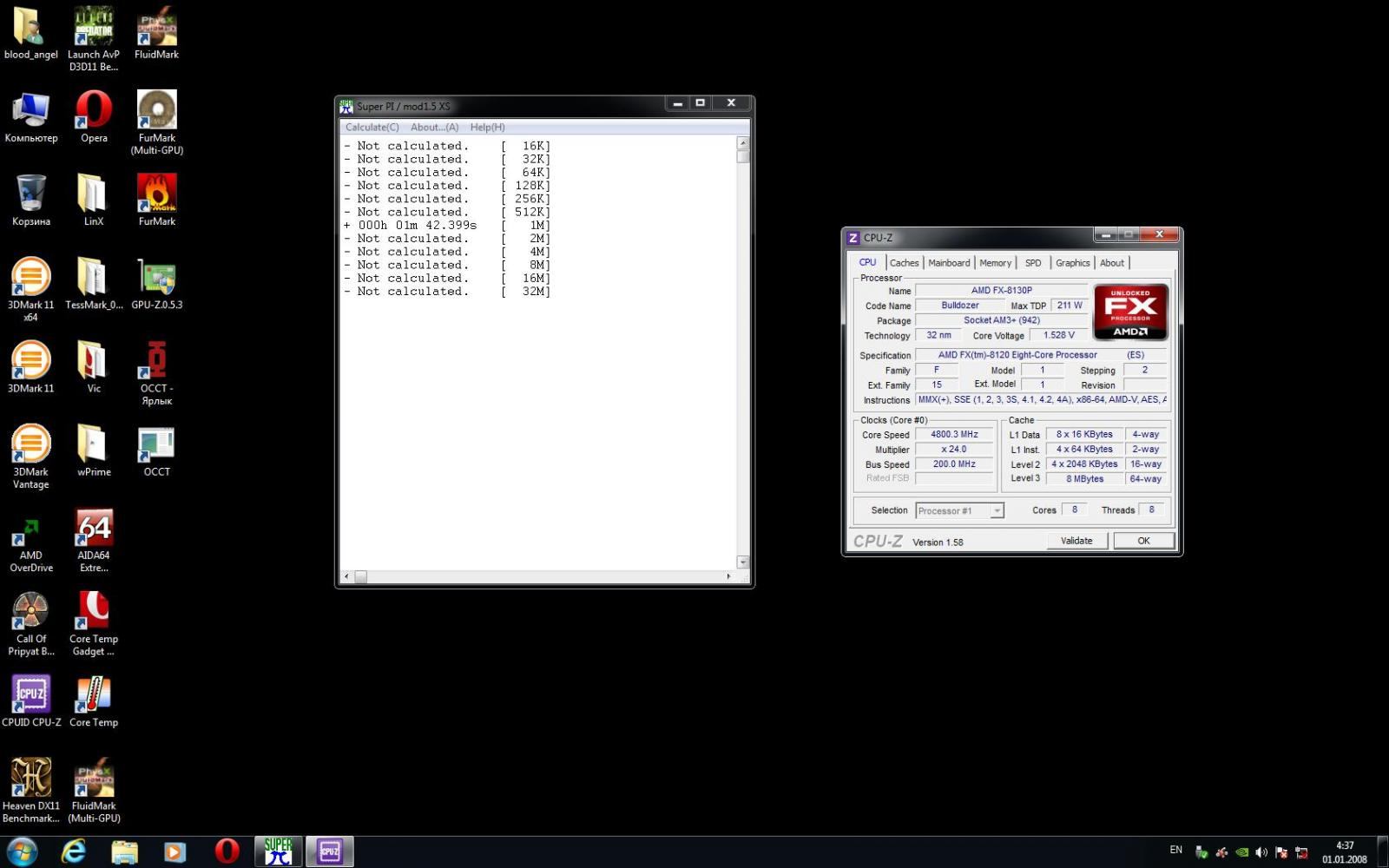Click the OK button in CPU-Z
The height and width of the screenshot is (868, 1389).
[1143, 541]
